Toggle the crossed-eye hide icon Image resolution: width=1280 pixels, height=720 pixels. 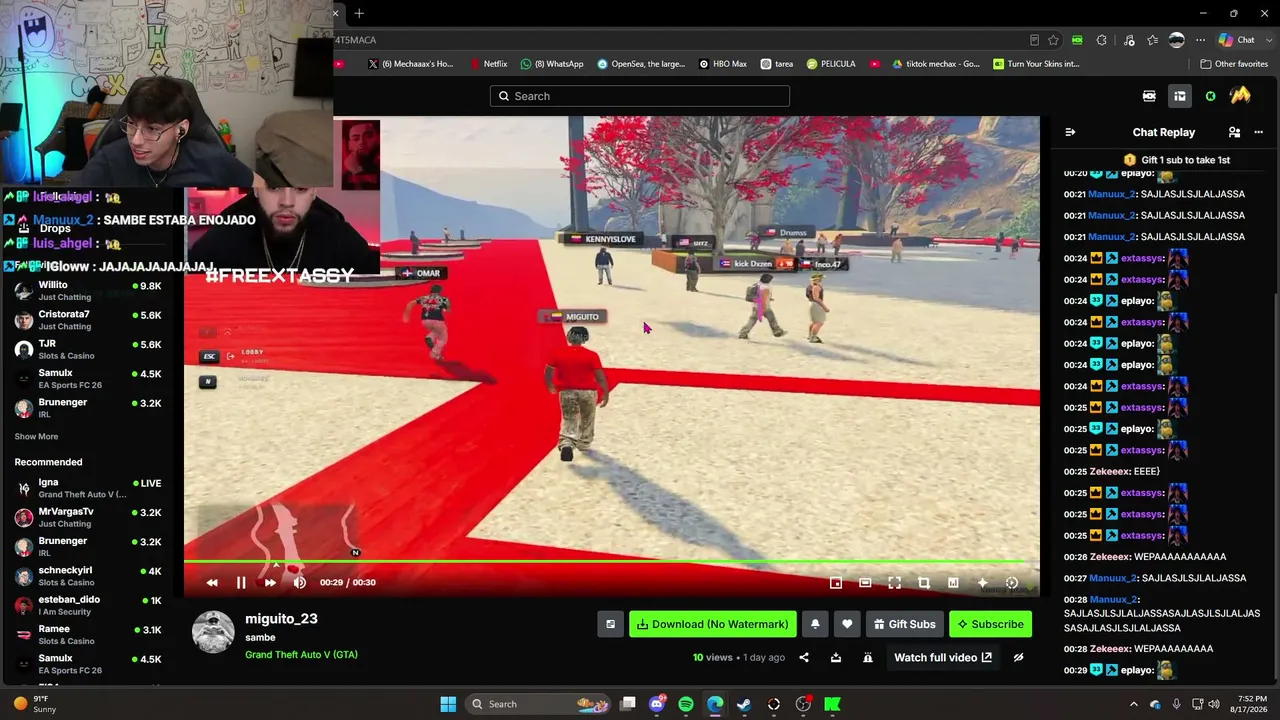point(1018,657)
